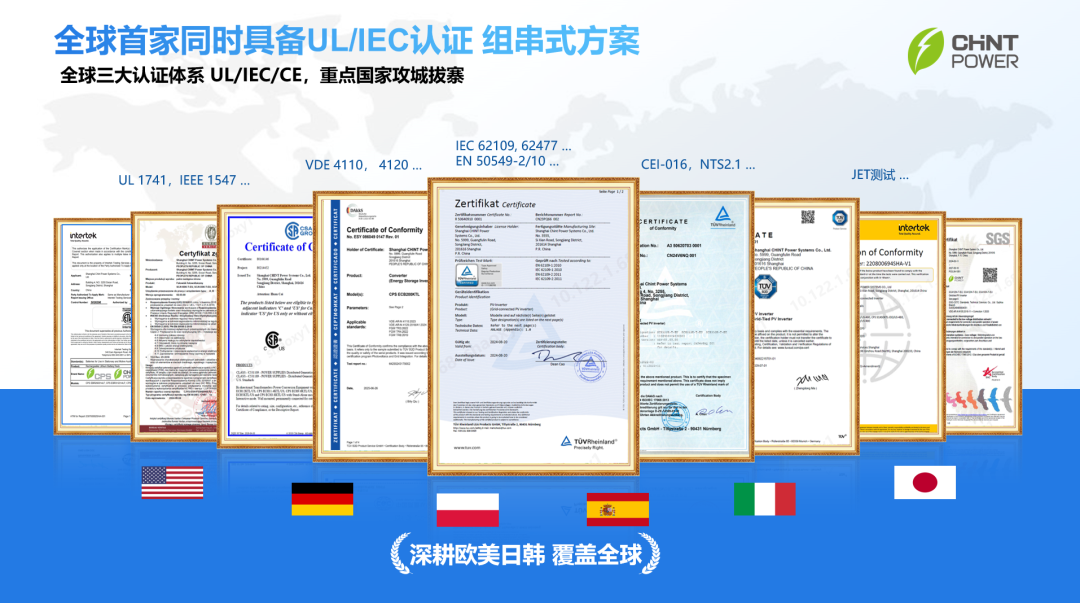Click the Intertek logo on the leftmost certificate
The width and height of the screenshot is (1080, 603).
coord(83,235)
